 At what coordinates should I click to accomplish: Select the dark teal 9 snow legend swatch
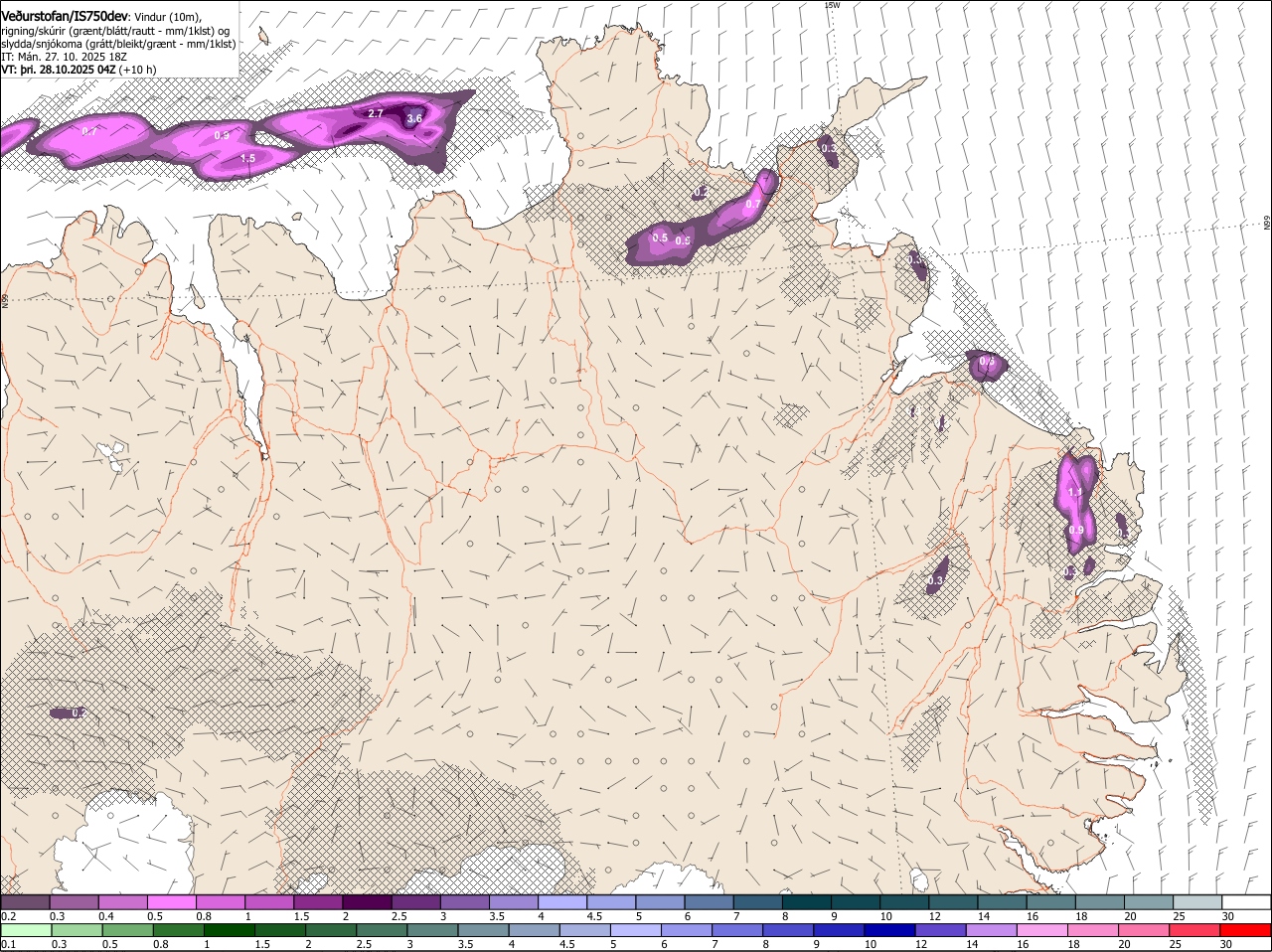click(856, 901)
